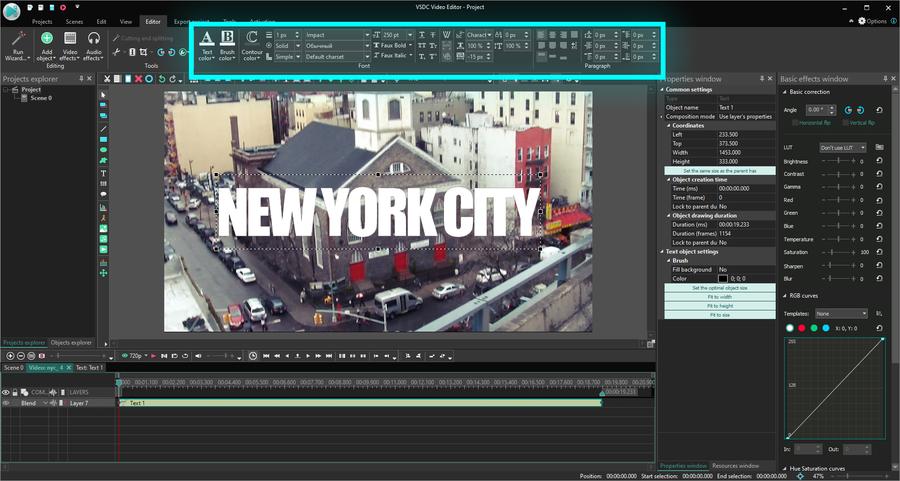Viewport: 900px width, 481px height.
Task: Click Set the same size as parent button
Action: [720, 171]
